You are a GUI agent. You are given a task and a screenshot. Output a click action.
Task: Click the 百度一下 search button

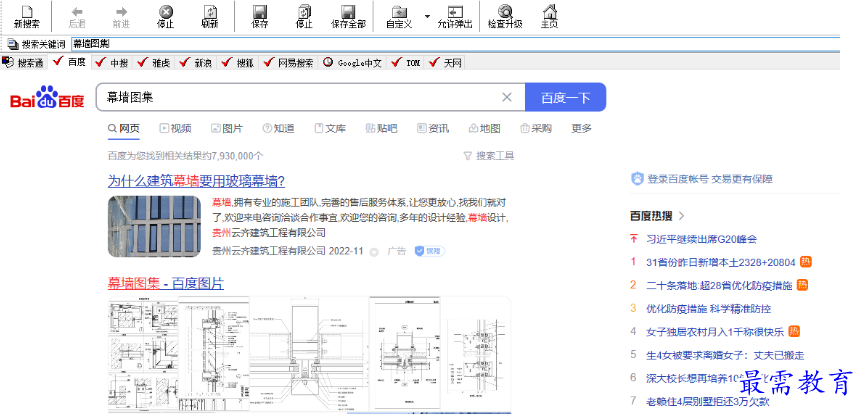pos(566,97)
